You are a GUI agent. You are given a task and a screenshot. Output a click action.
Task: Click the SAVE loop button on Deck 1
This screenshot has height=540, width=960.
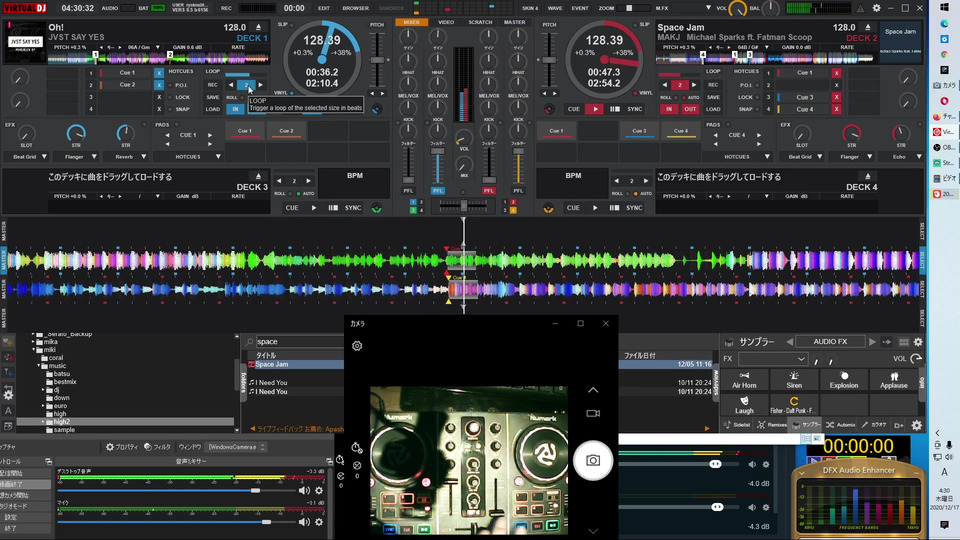point(212,97)
